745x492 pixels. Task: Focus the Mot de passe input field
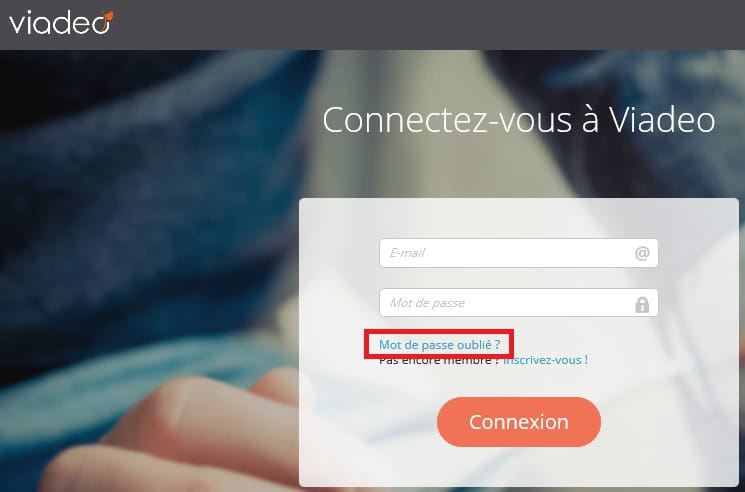[x=518, y=303]
